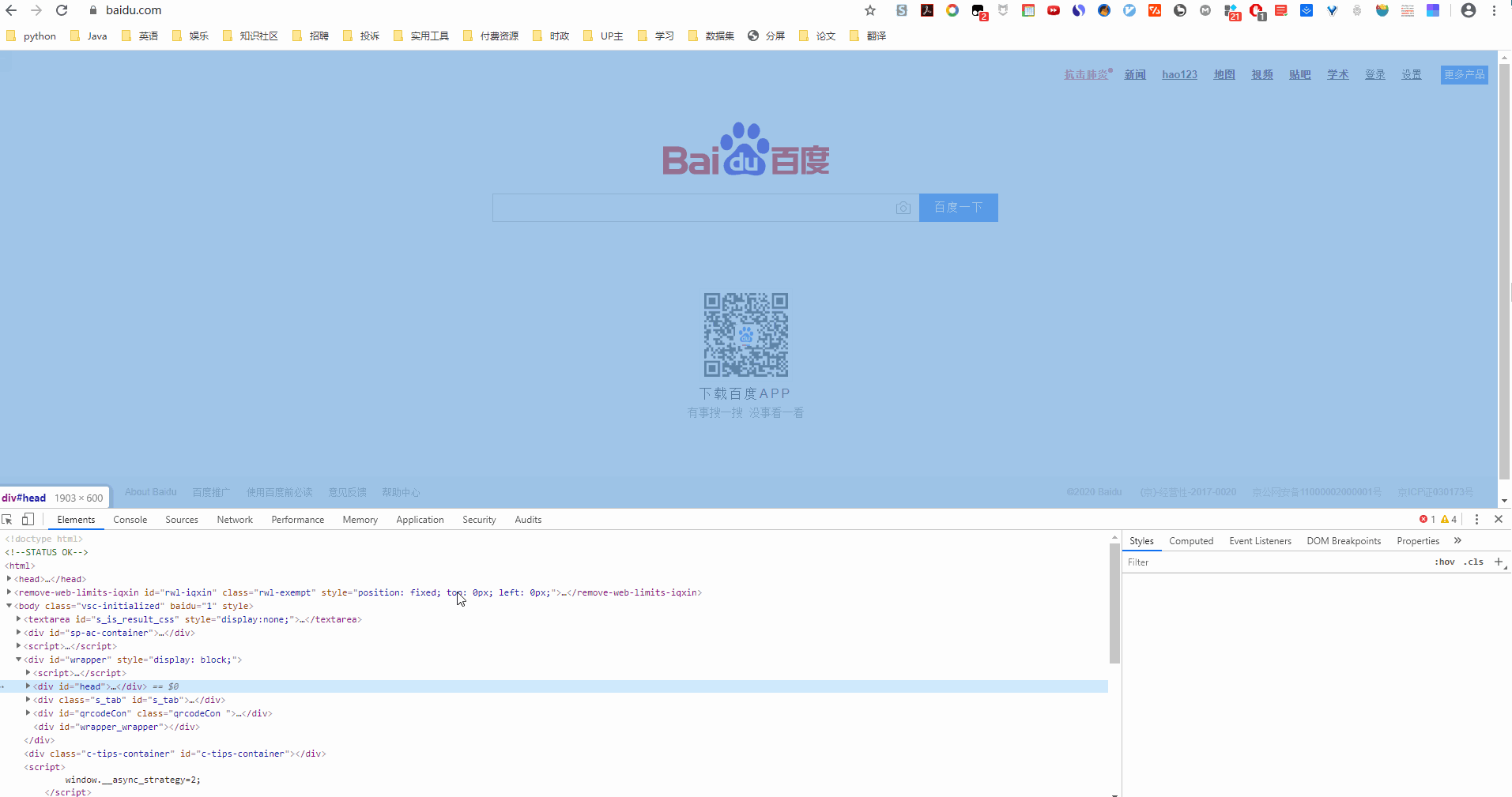The image size is (1512, 797).
Task: Expand the div s_tab node
Action: (x=28, y=700)
